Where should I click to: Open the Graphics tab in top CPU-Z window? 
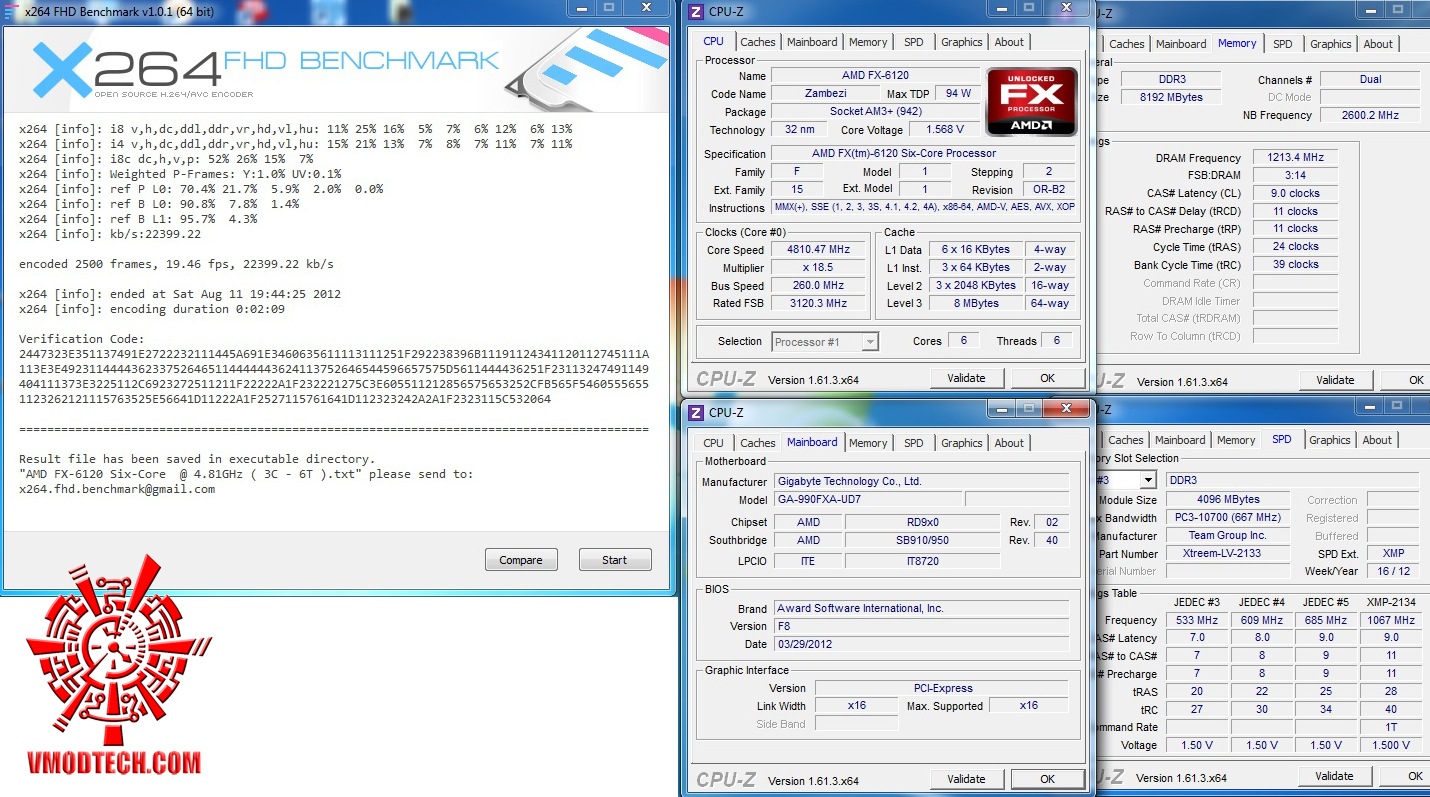point(962,42)
